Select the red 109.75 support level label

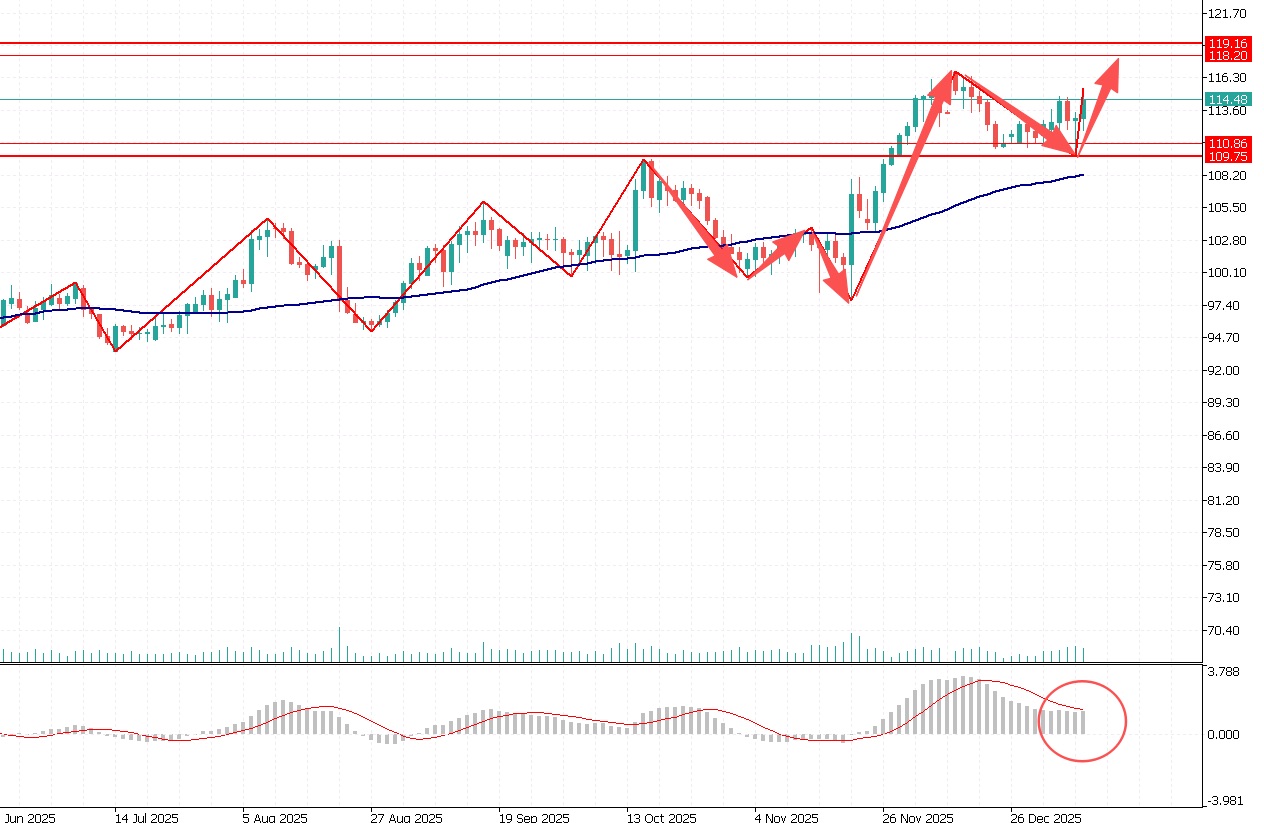click(x=1228, y=157)
